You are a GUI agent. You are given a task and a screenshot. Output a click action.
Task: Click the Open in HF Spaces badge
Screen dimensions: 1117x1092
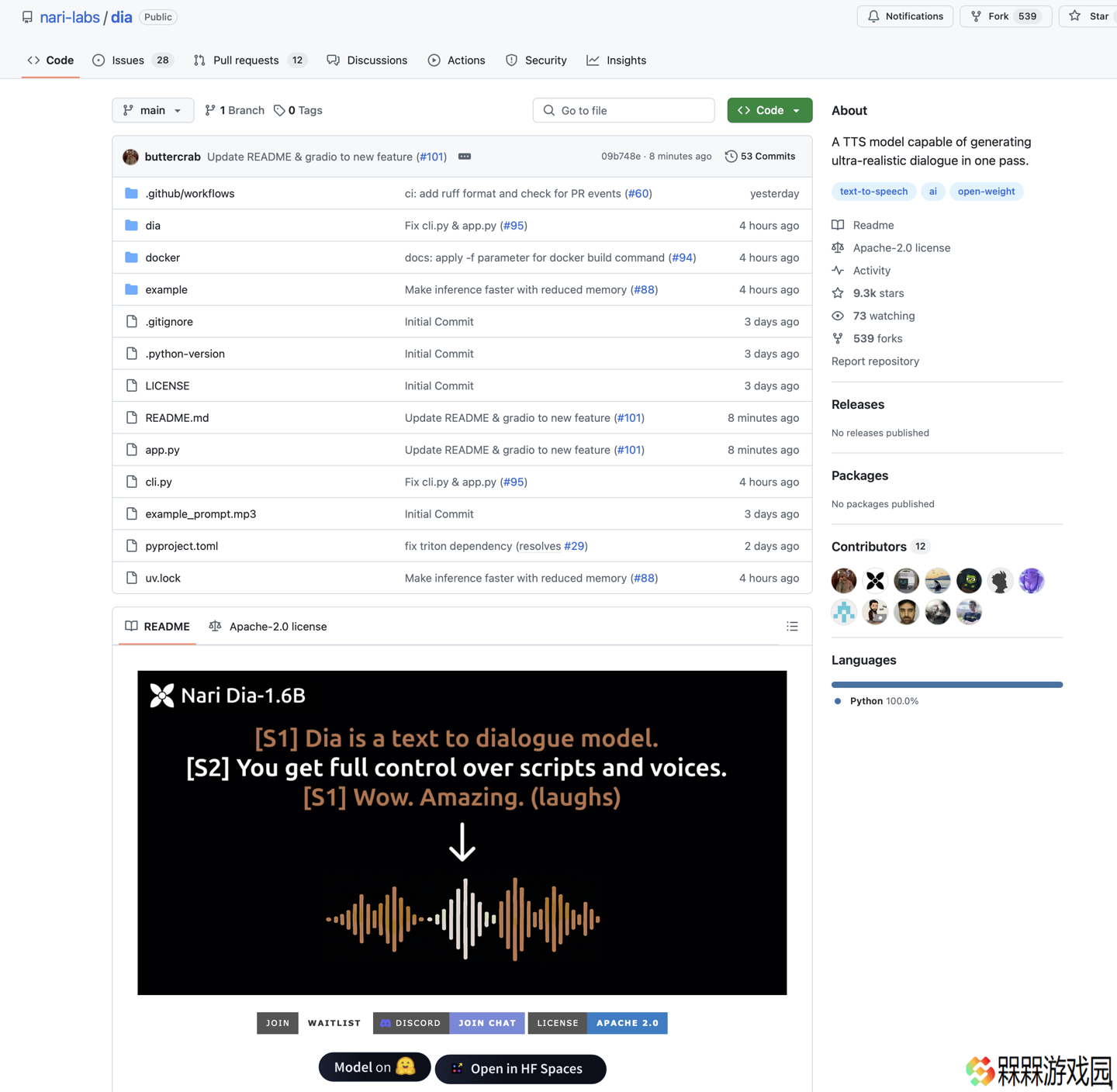click(520, 1069)
